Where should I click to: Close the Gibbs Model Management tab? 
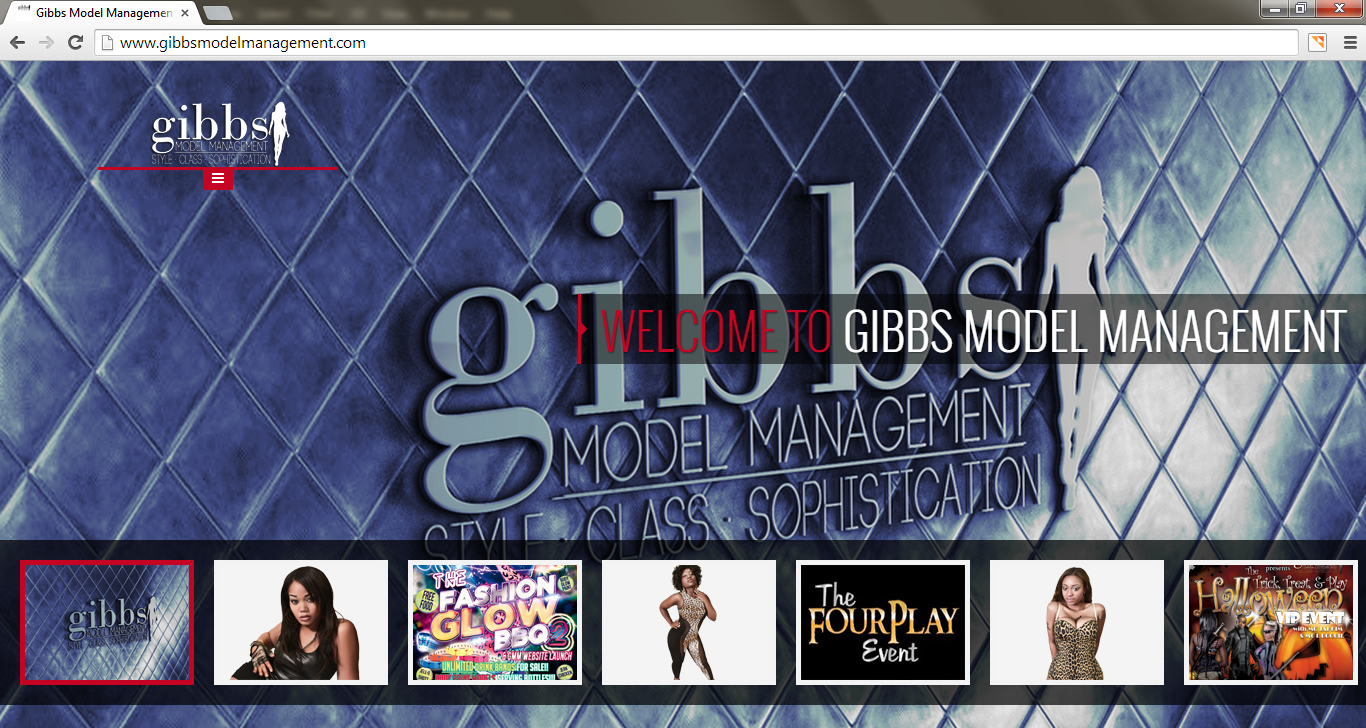[x=185, y=14]
